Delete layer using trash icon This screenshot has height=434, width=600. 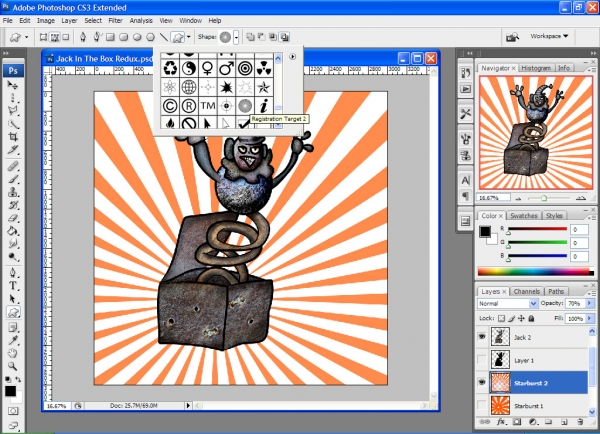(x=580, y=422)
